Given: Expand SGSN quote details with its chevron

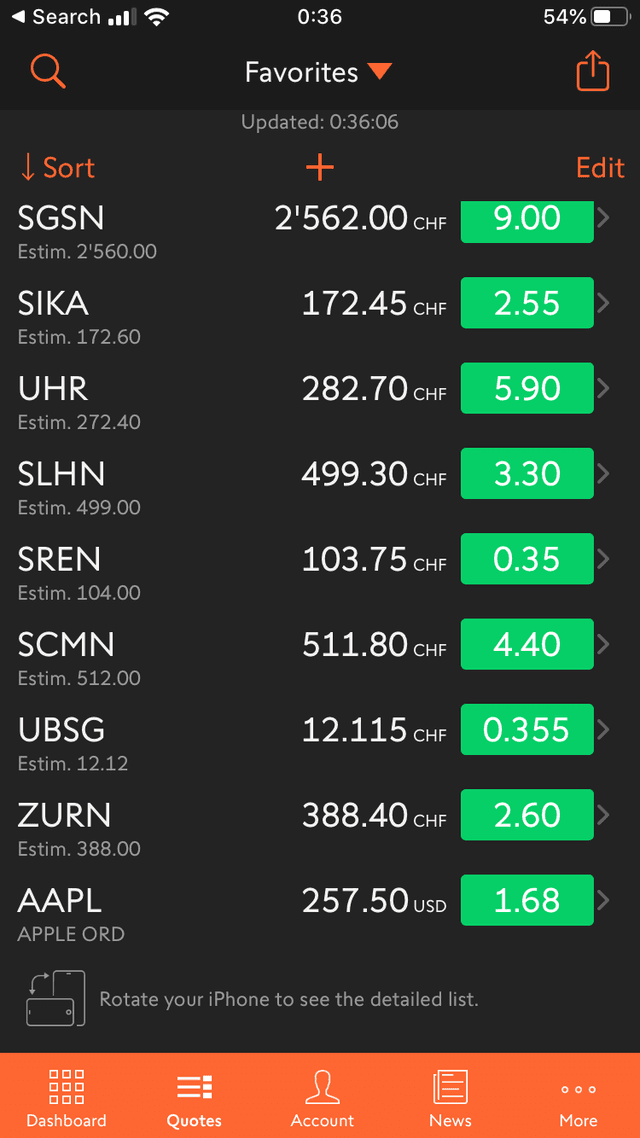Looking at the screenshot, I should tap(602, 222).
